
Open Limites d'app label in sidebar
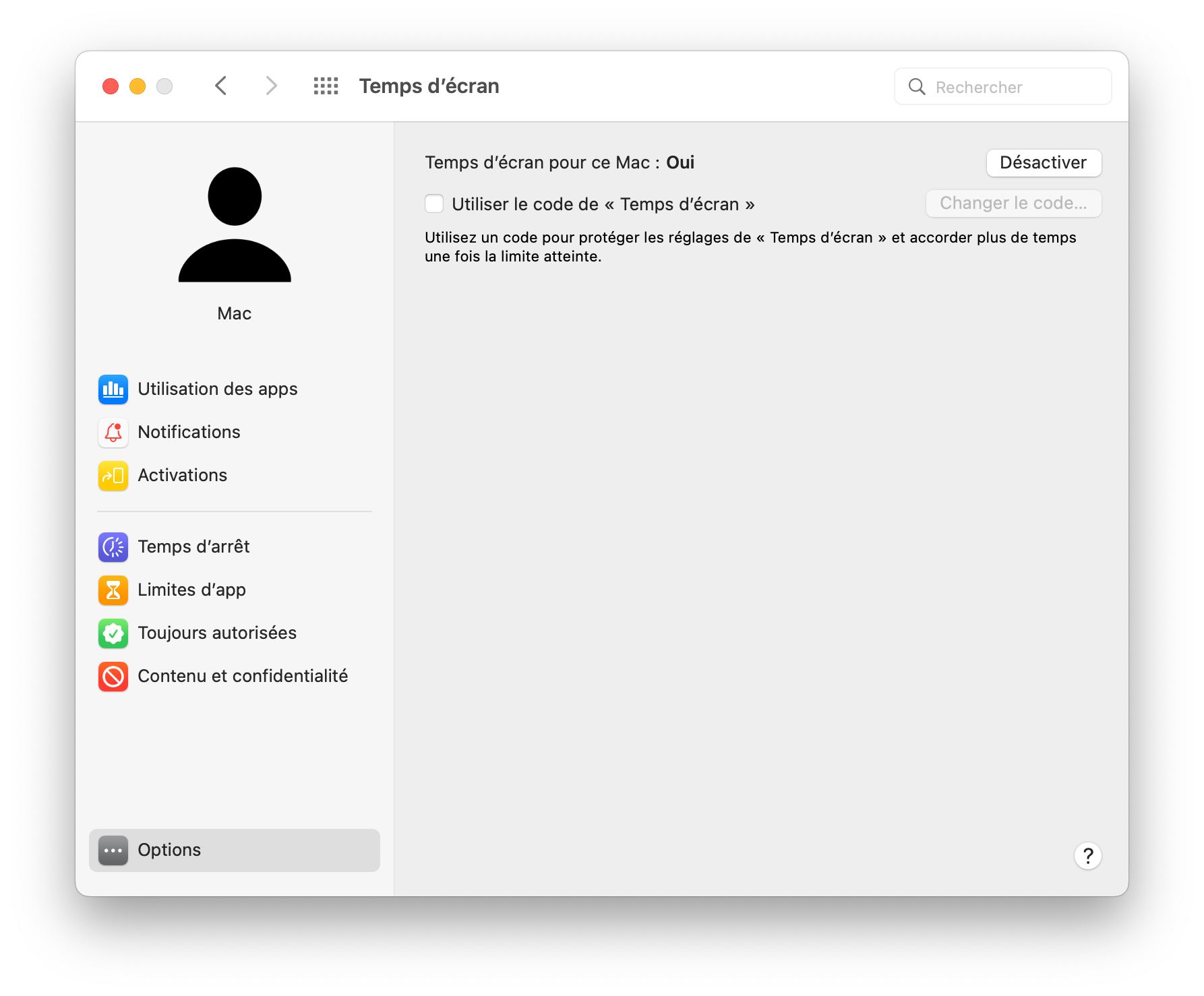point(192,590)
